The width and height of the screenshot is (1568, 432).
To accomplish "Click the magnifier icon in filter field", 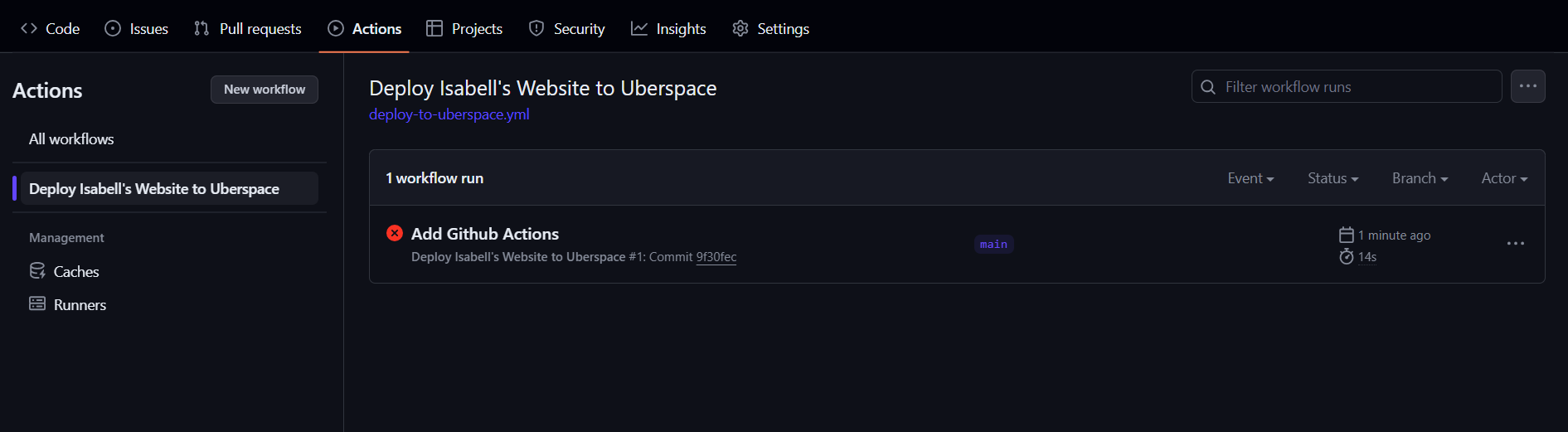I will point(1208,87).
